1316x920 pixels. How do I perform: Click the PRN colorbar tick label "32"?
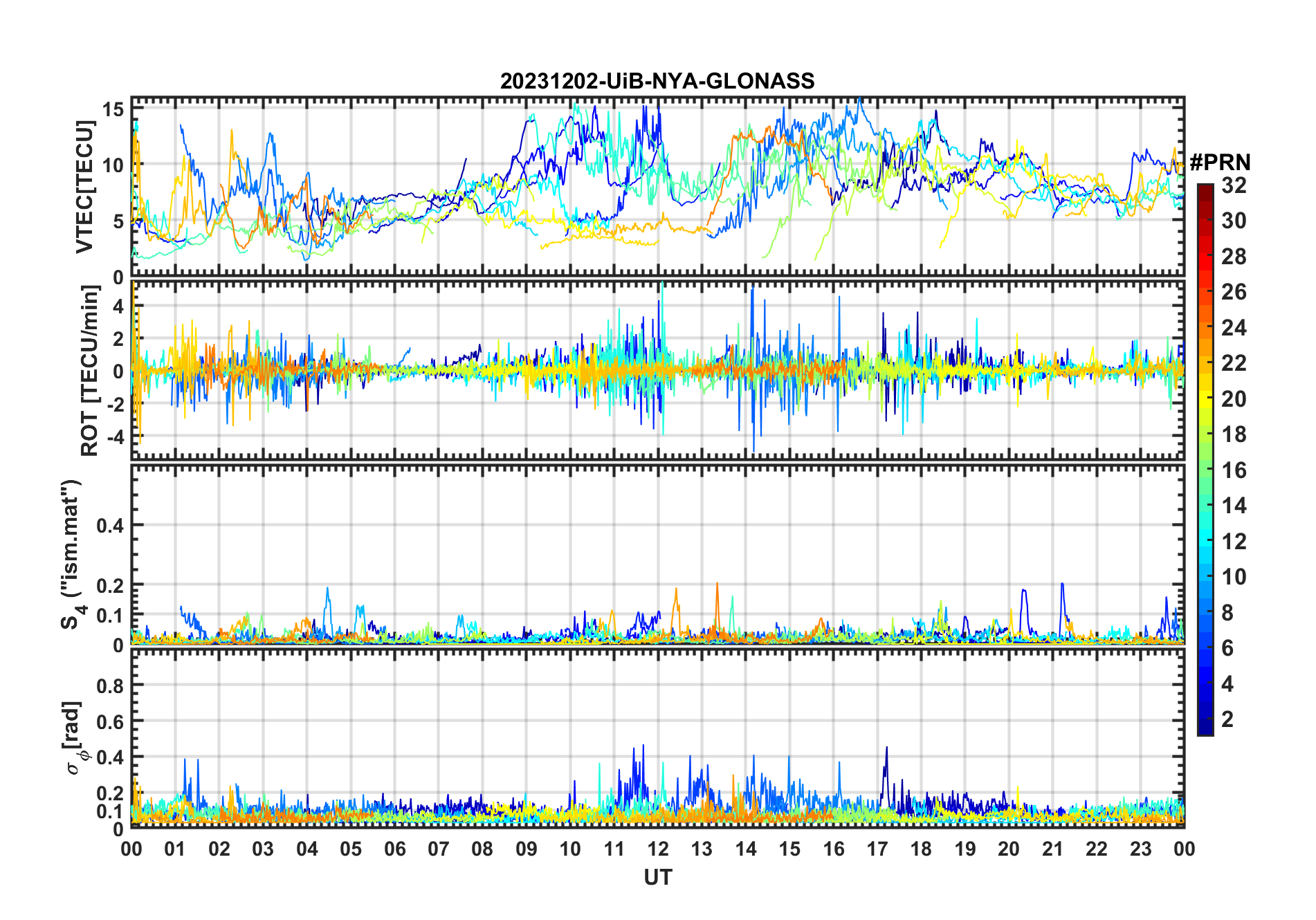point(1234,185)
